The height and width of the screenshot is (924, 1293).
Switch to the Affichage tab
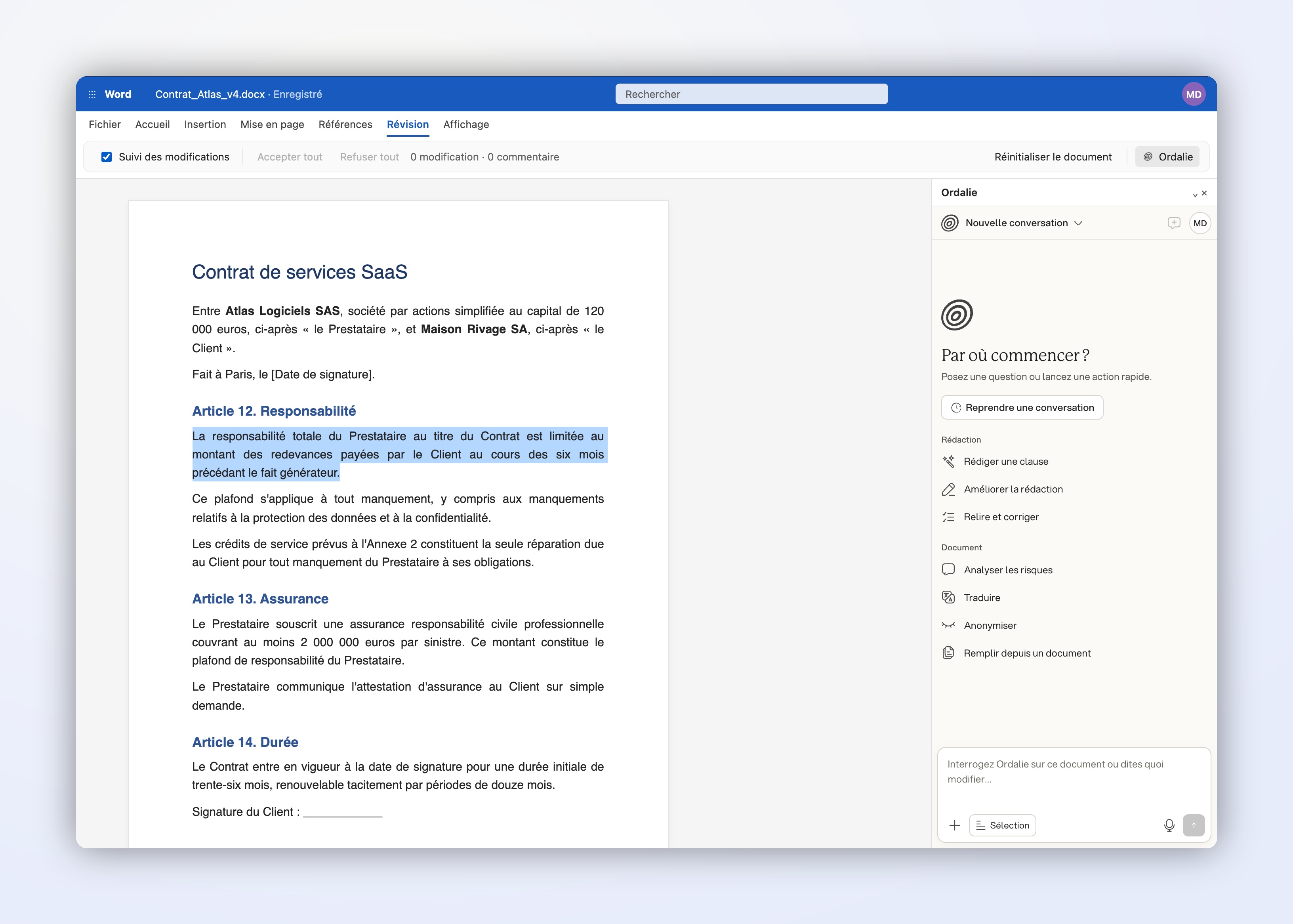pos(466,124)
